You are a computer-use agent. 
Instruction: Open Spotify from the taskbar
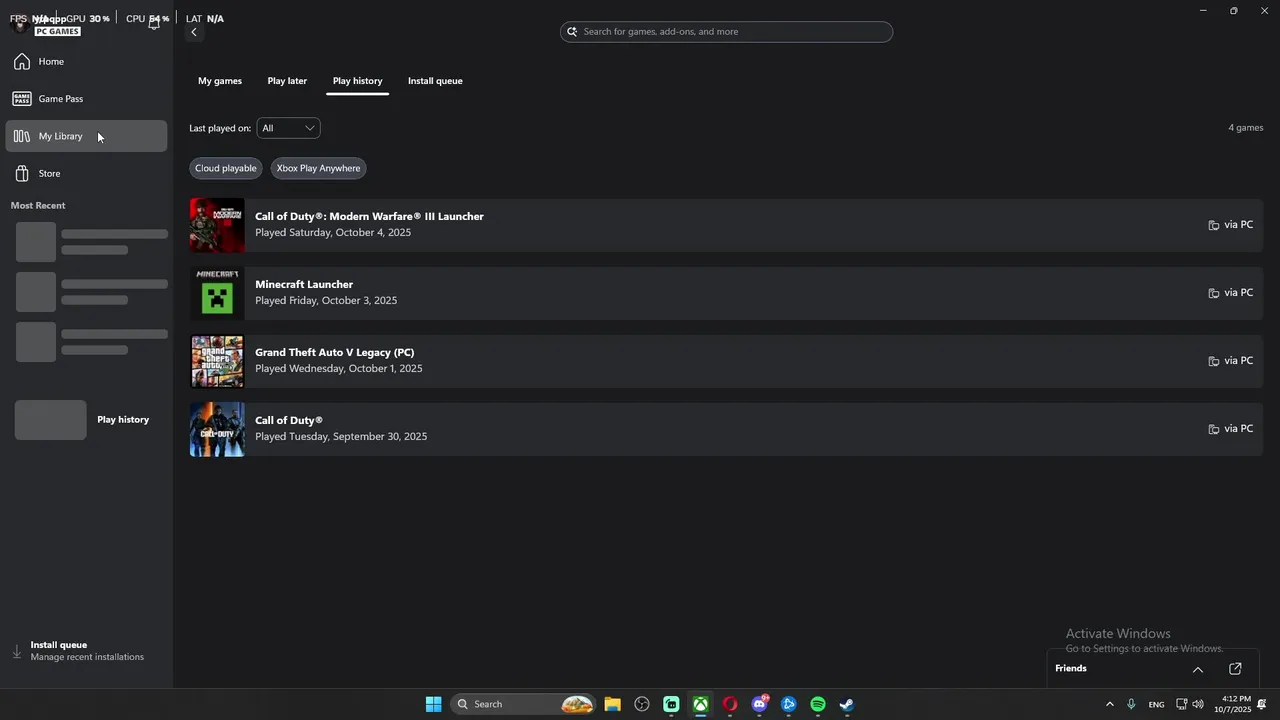click(818, 704)
